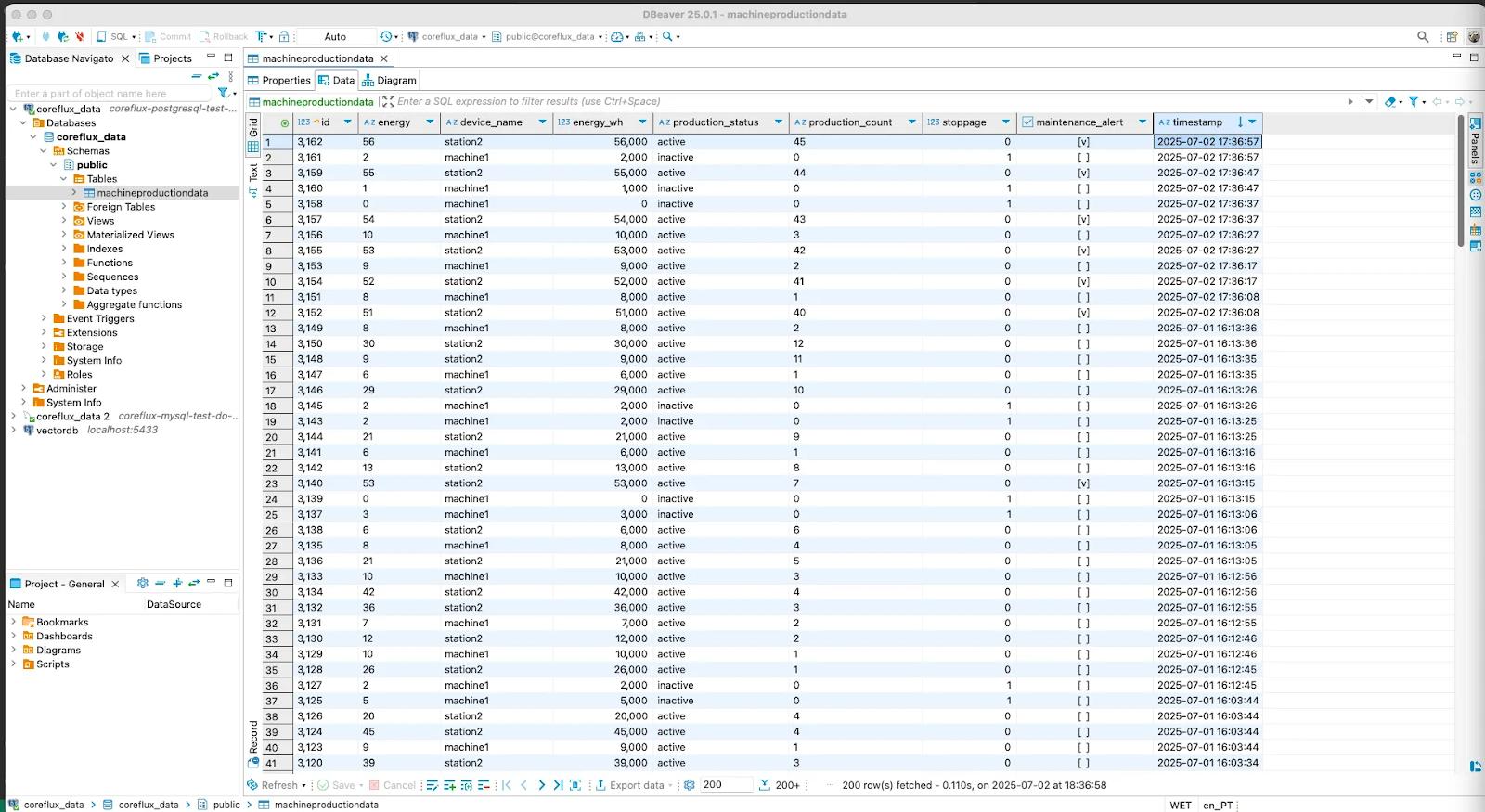The image size is (1485, 812).
Task: Click Link with Editor arrows in Database Navigator
Action: (x=213, y=76)
